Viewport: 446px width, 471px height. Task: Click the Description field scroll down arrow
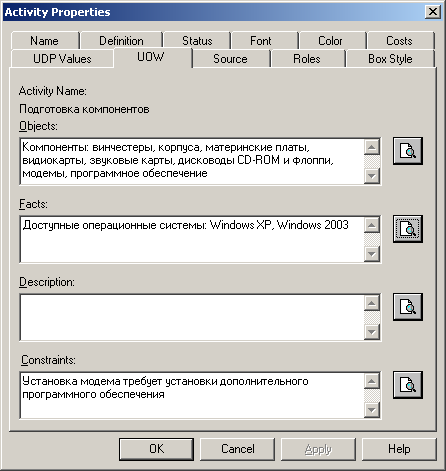pyautogui.click(x=372, y=331)
